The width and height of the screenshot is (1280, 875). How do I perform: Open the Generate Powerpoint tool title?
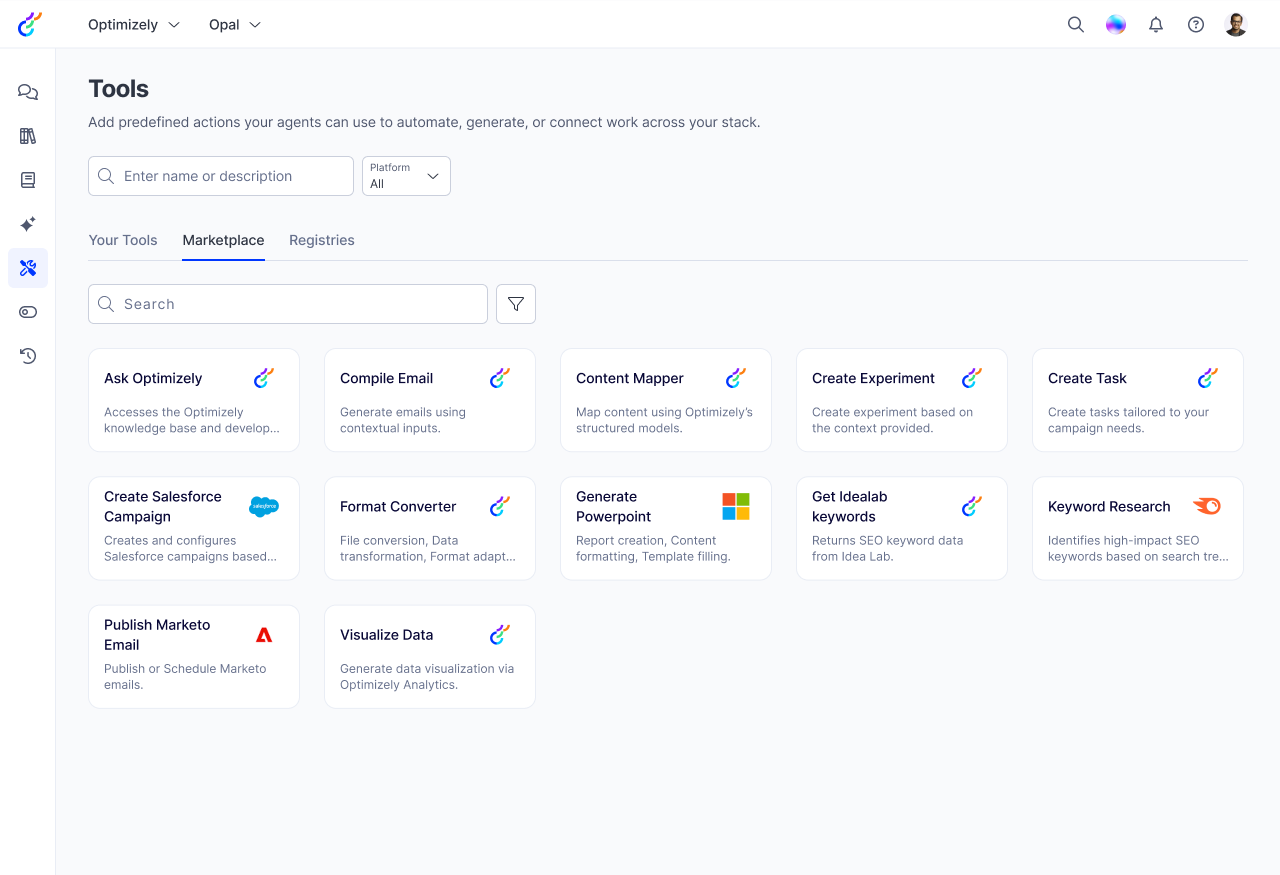pos(613,506)
